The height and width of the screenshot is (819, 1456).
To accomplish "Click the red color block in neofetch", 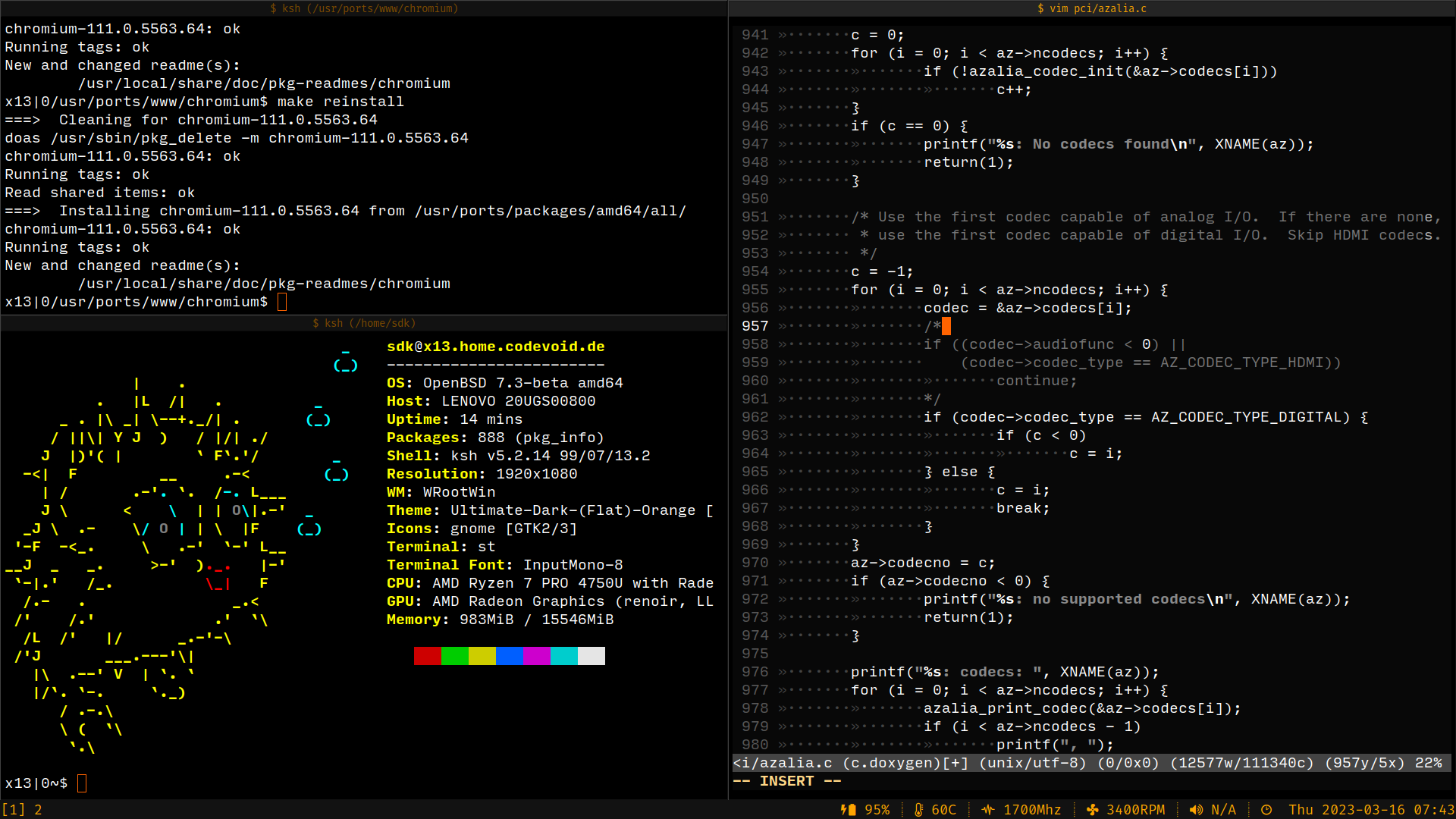I will pos(427,656).
